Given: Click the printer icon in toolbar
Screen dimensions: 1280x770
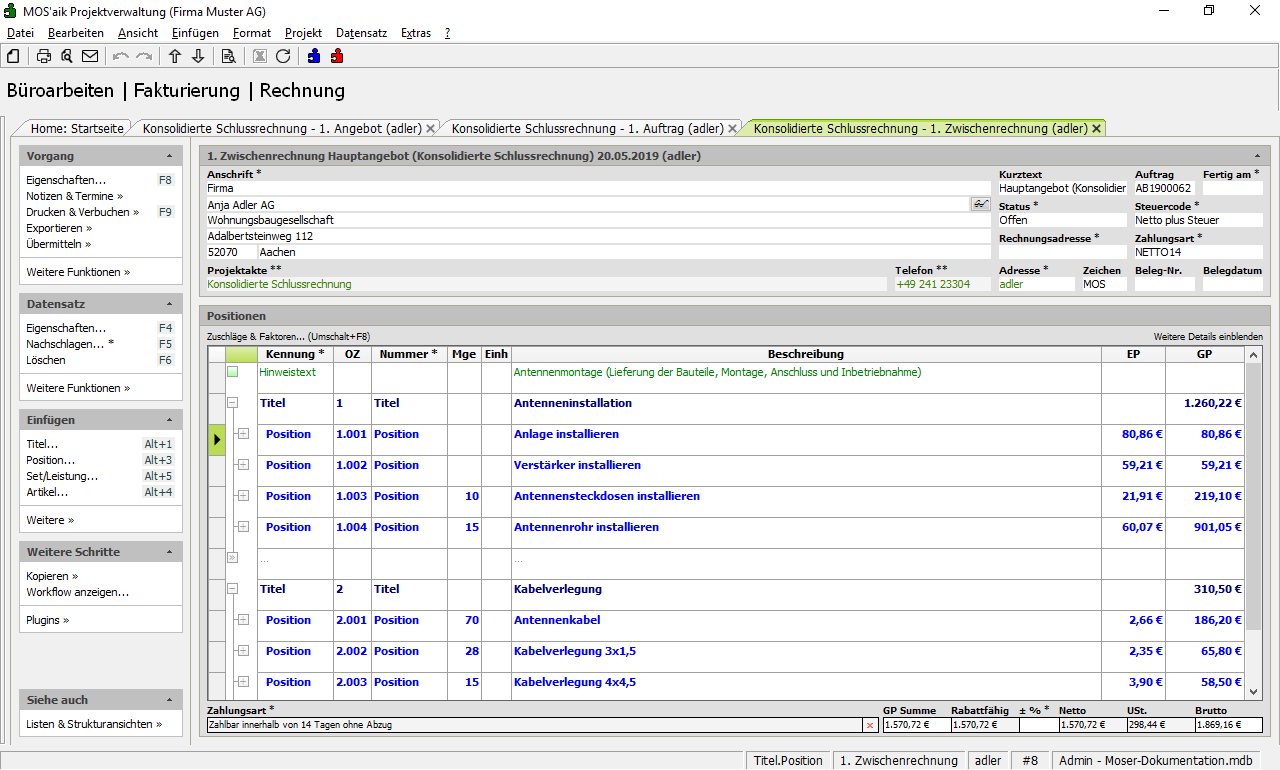Looking at the screenshot, I should [44, 56].
